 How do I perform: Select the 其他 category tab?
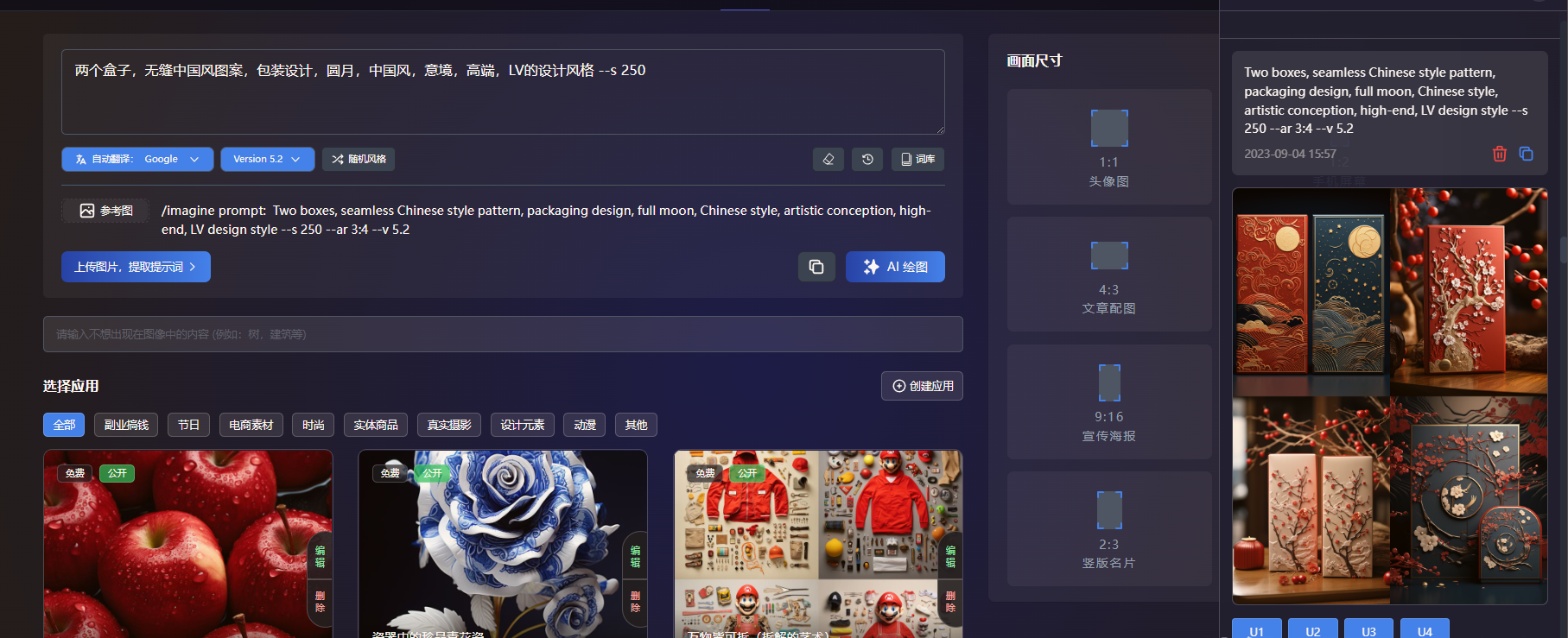pos(636,425)
